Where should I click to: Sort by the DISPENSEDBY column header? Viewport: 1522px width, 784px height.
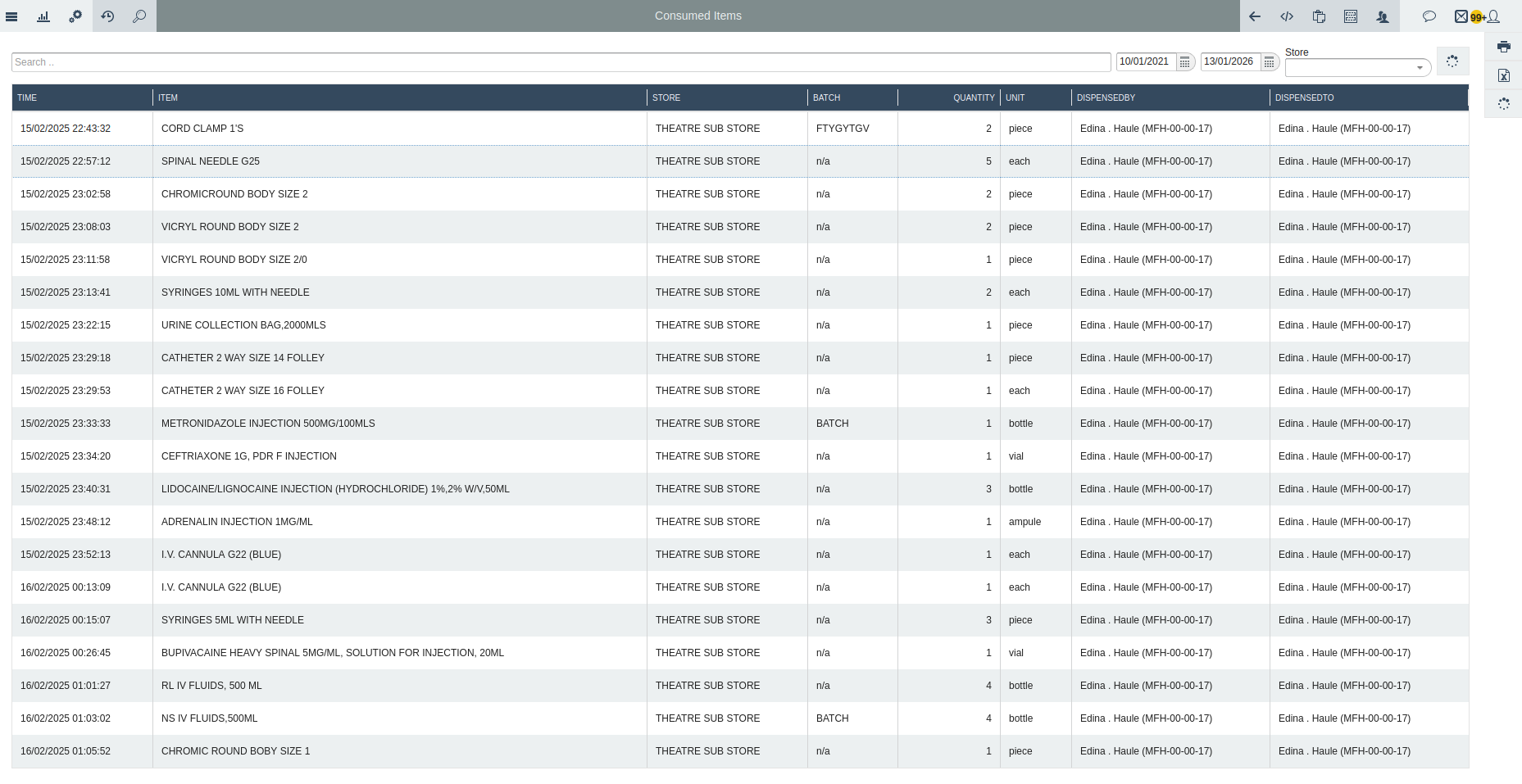(1170, 97)
